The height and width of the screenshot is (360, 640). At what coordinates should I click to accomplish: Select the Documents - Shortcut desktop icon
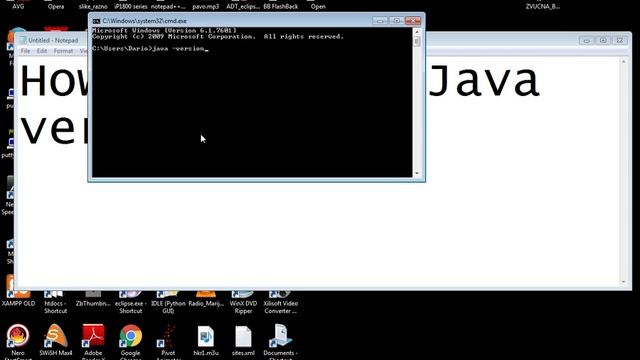click(281, 336)
